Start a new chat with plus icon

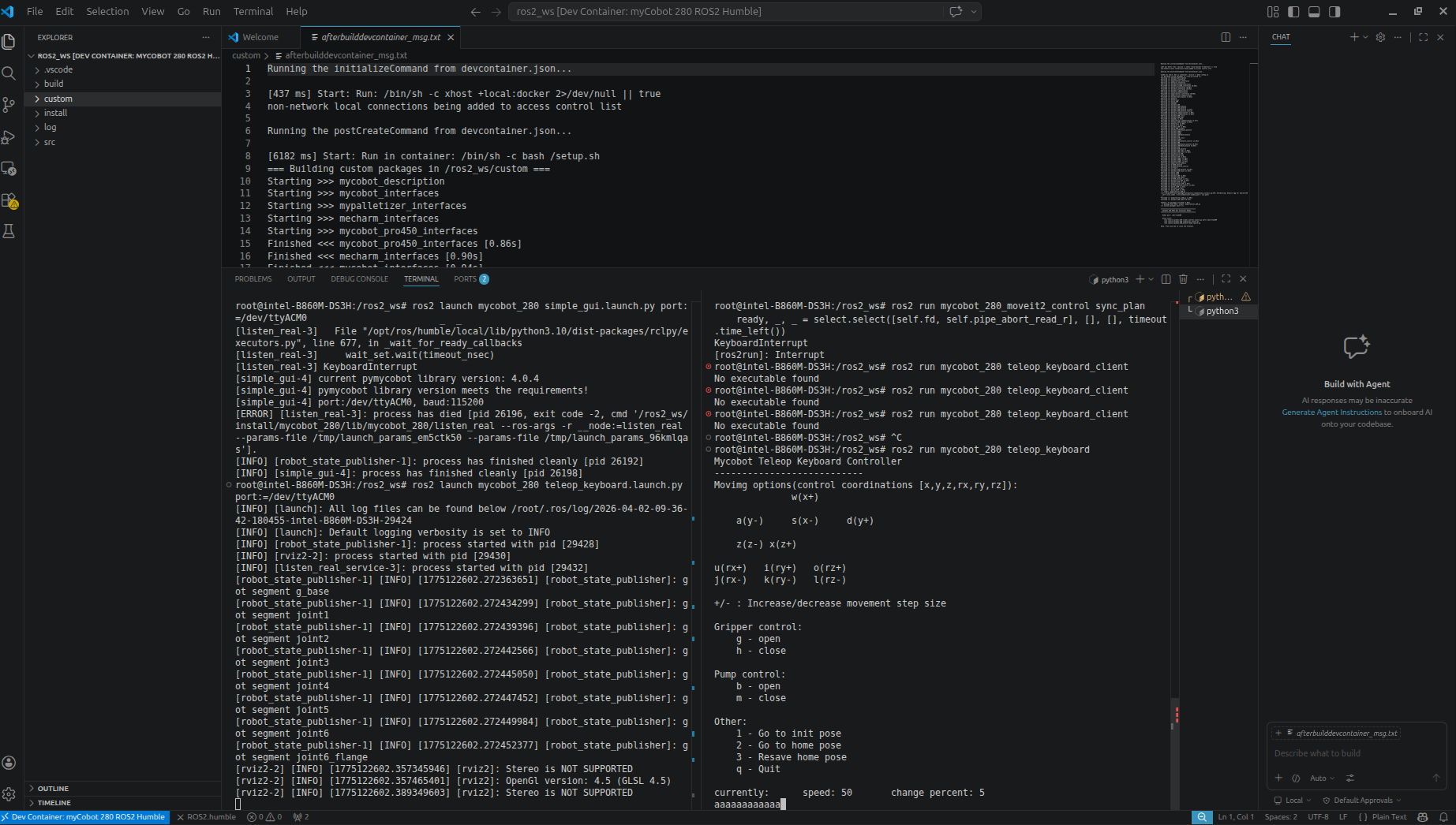[1354, 37]
